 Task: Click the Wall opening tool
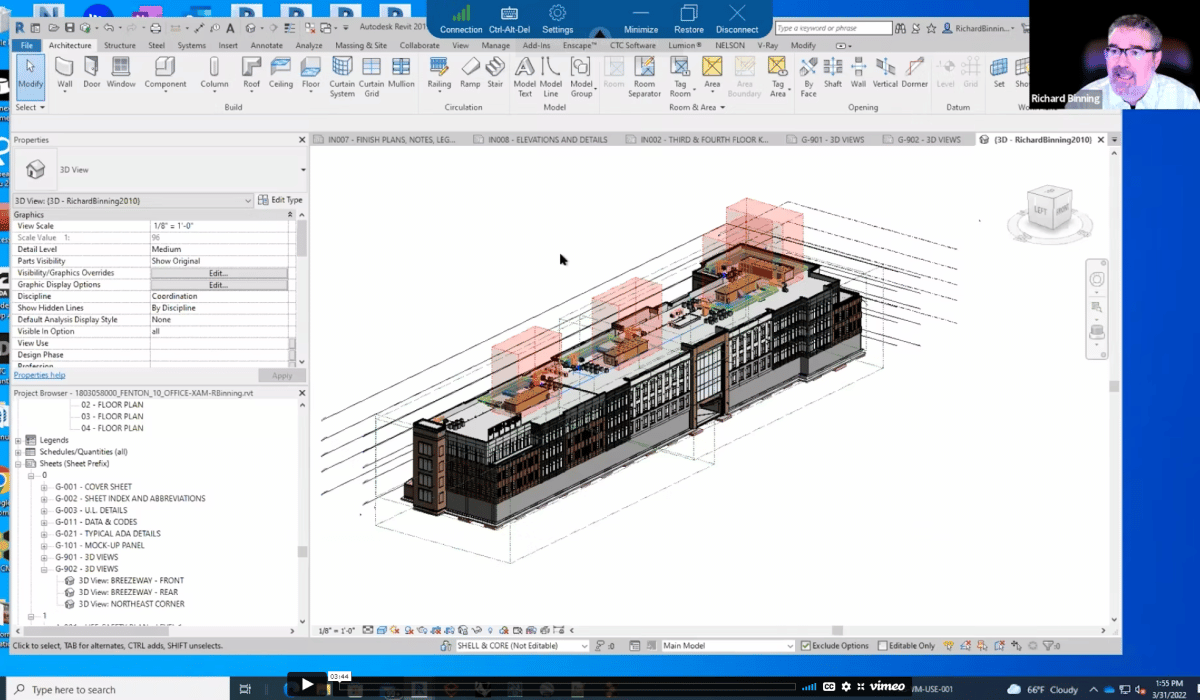point(858,72)
